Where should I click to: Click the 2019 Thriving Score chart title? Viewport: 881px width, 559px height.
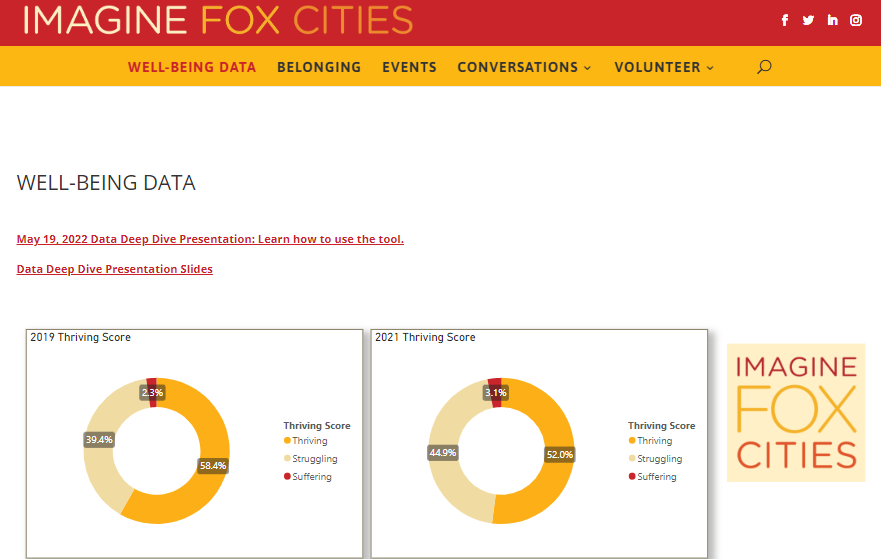pyautogui.click(x=80, y=337)
